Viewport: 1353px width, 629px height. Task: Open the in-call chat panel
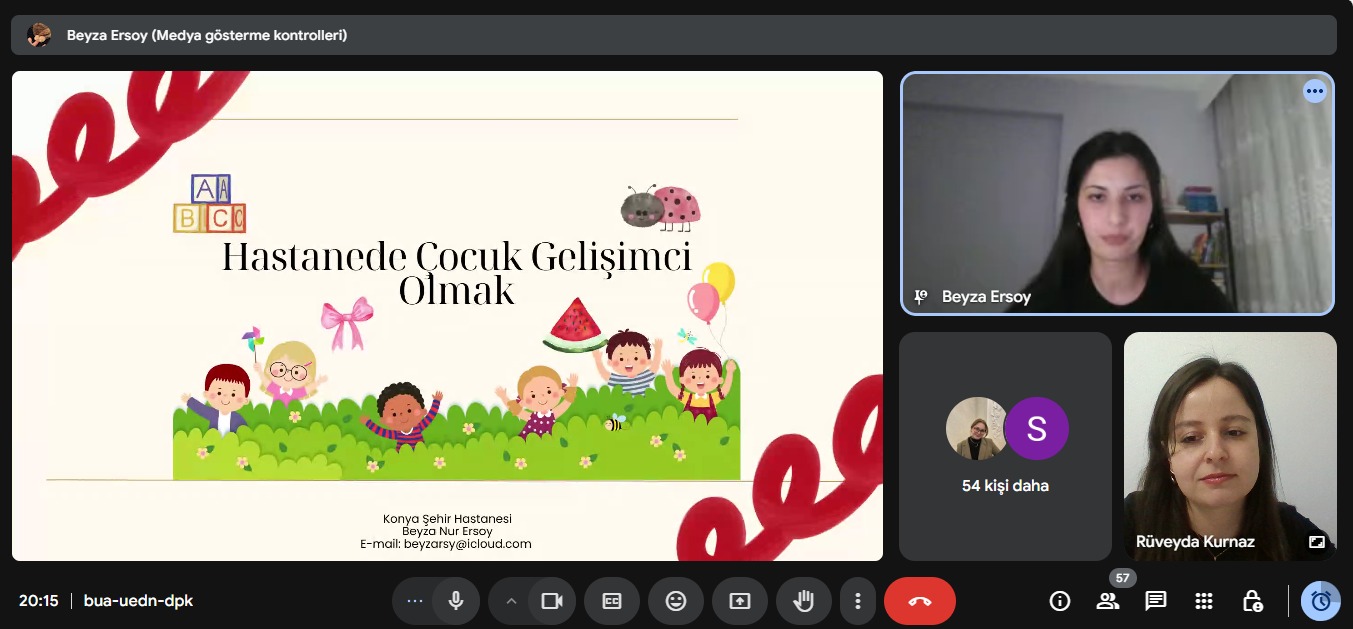1154,601
